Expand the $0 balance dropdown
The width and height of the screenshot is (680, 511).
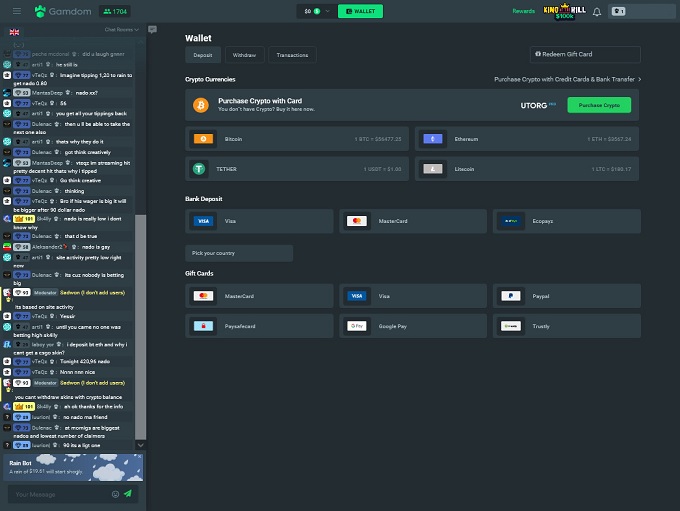317,11
